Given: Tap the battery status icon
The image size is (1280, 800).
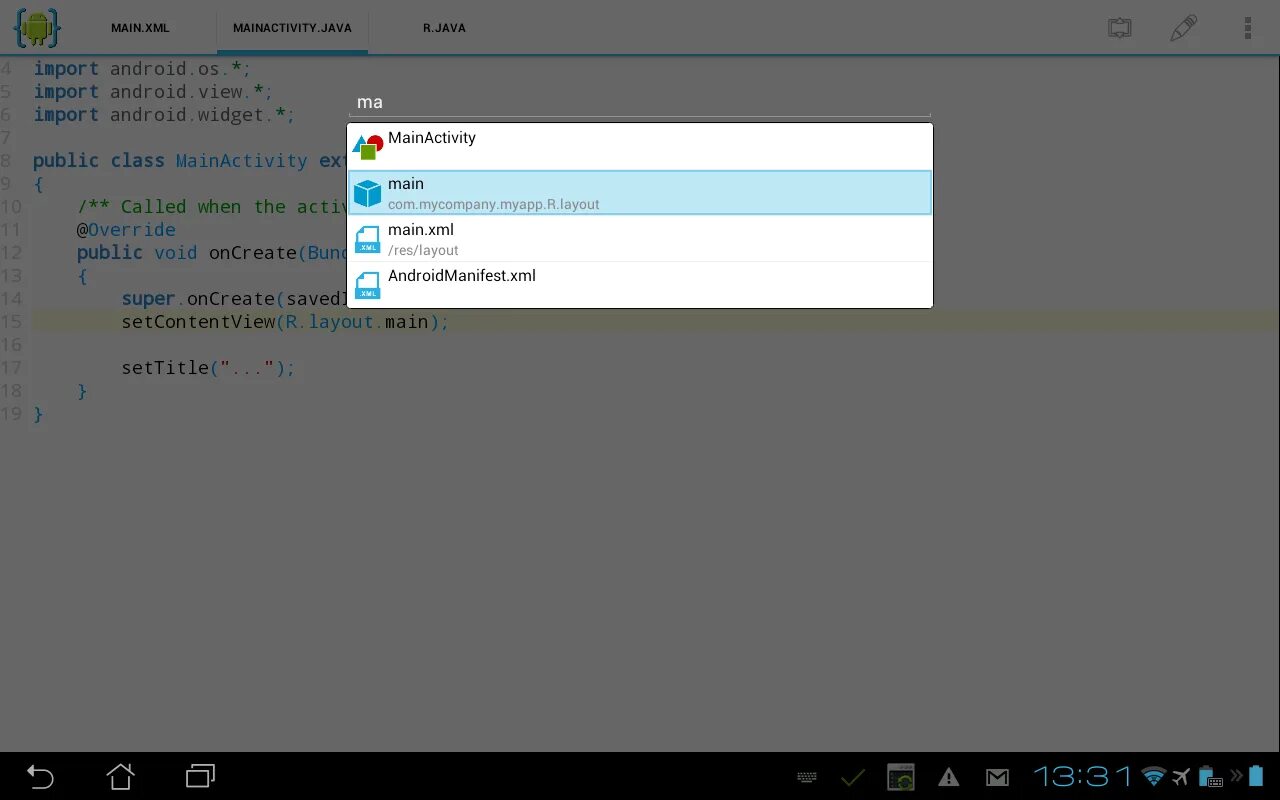Looking at the screenshot, I should click(1256, 776).
